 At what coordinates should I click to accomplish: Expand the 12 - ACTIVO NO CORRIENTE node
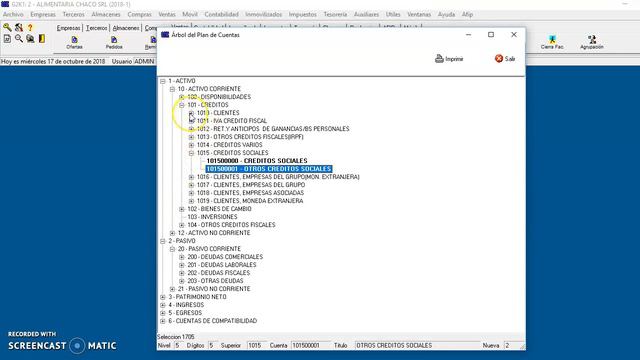click(x=172, y=233)
